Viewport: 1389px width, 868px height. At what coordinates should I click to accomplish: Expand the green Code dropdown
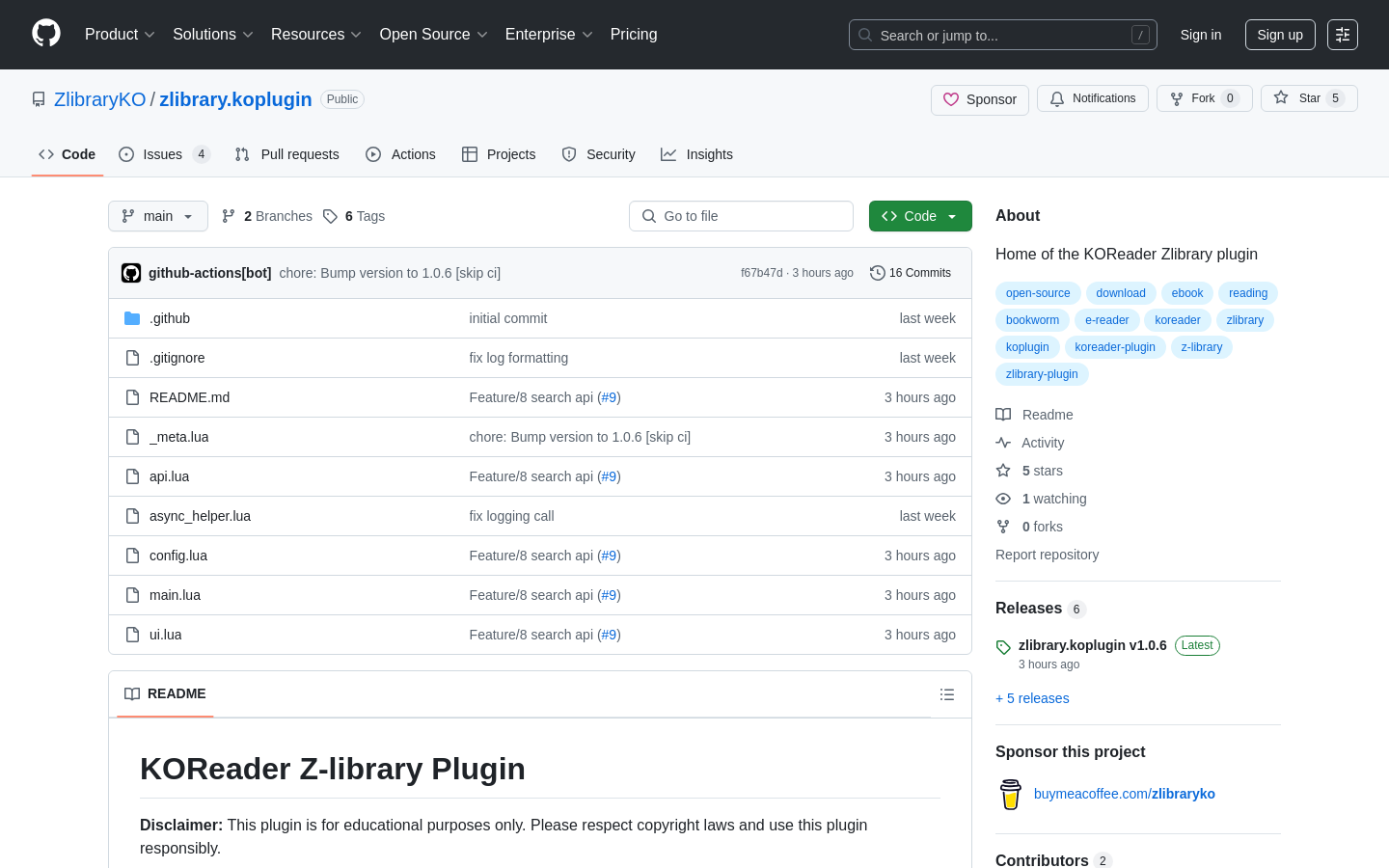point(920,216)
